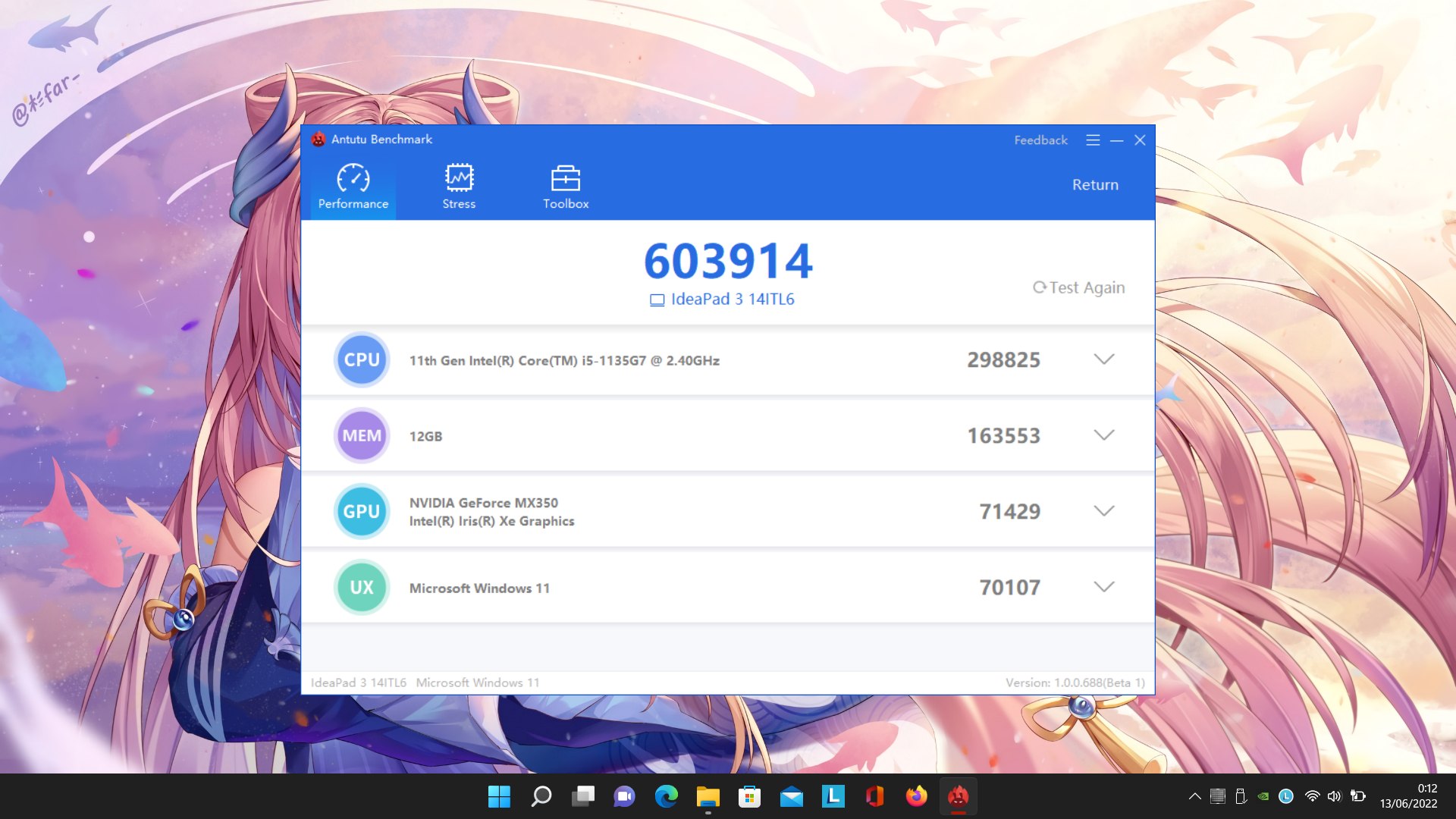The width and height of the screenshot is (1456, 819).
Task: Open Teams Chat from taskbar
Action: tap(625, 796)
